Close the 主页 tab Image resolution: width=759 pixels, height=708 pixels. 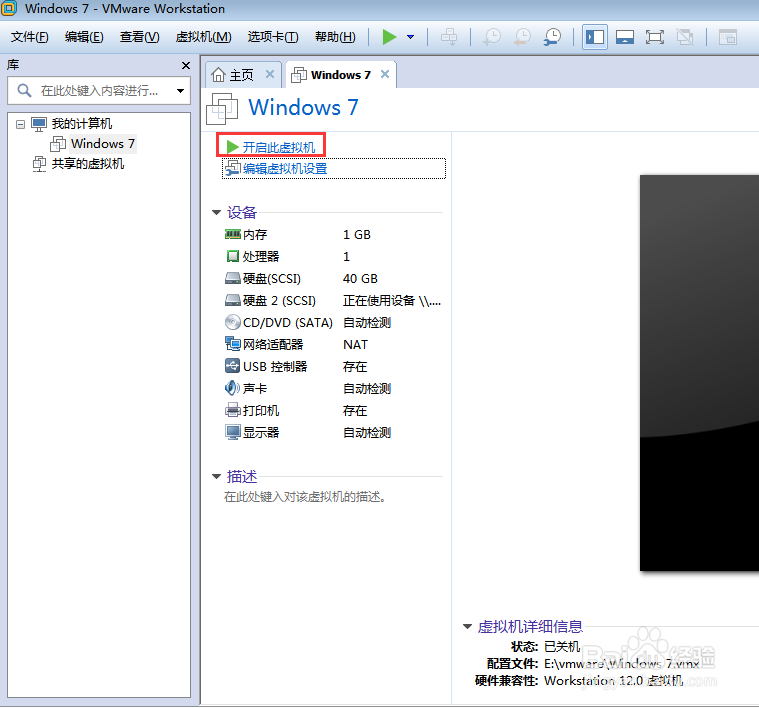(270, 74)
